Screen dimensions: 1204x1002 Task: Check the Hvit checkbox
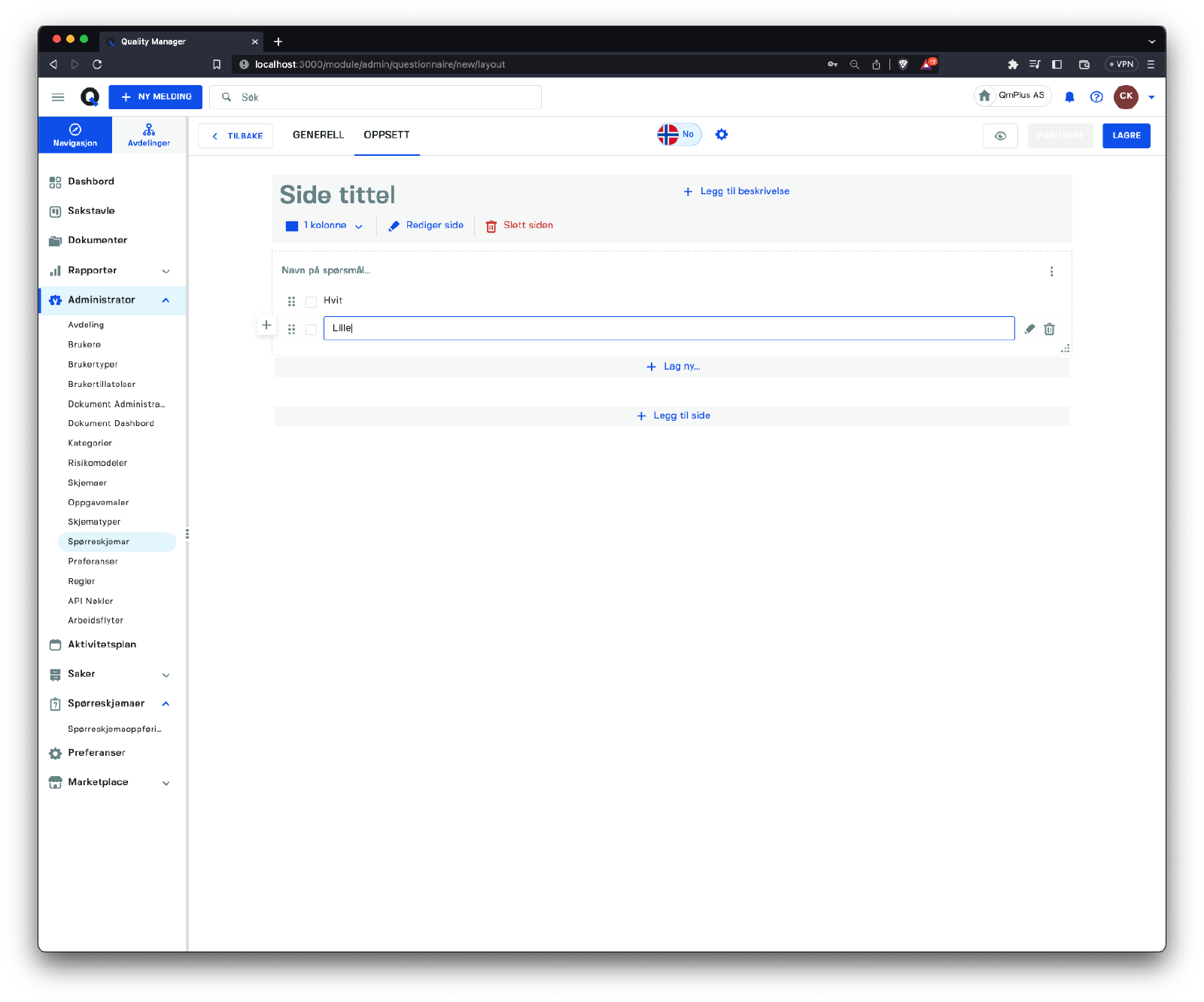311,302
